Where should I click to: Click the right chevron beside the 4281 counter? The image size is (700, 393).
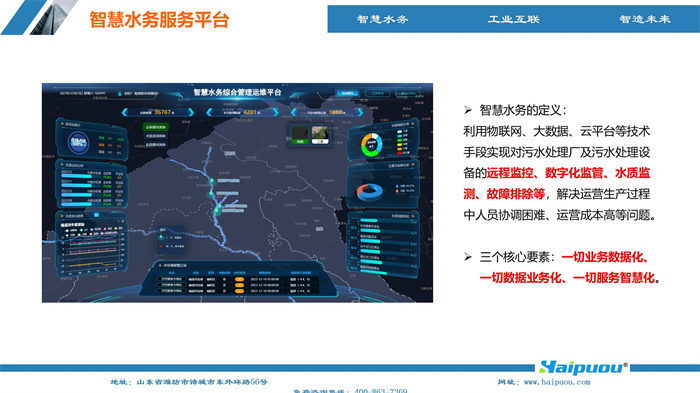(275, 112)
